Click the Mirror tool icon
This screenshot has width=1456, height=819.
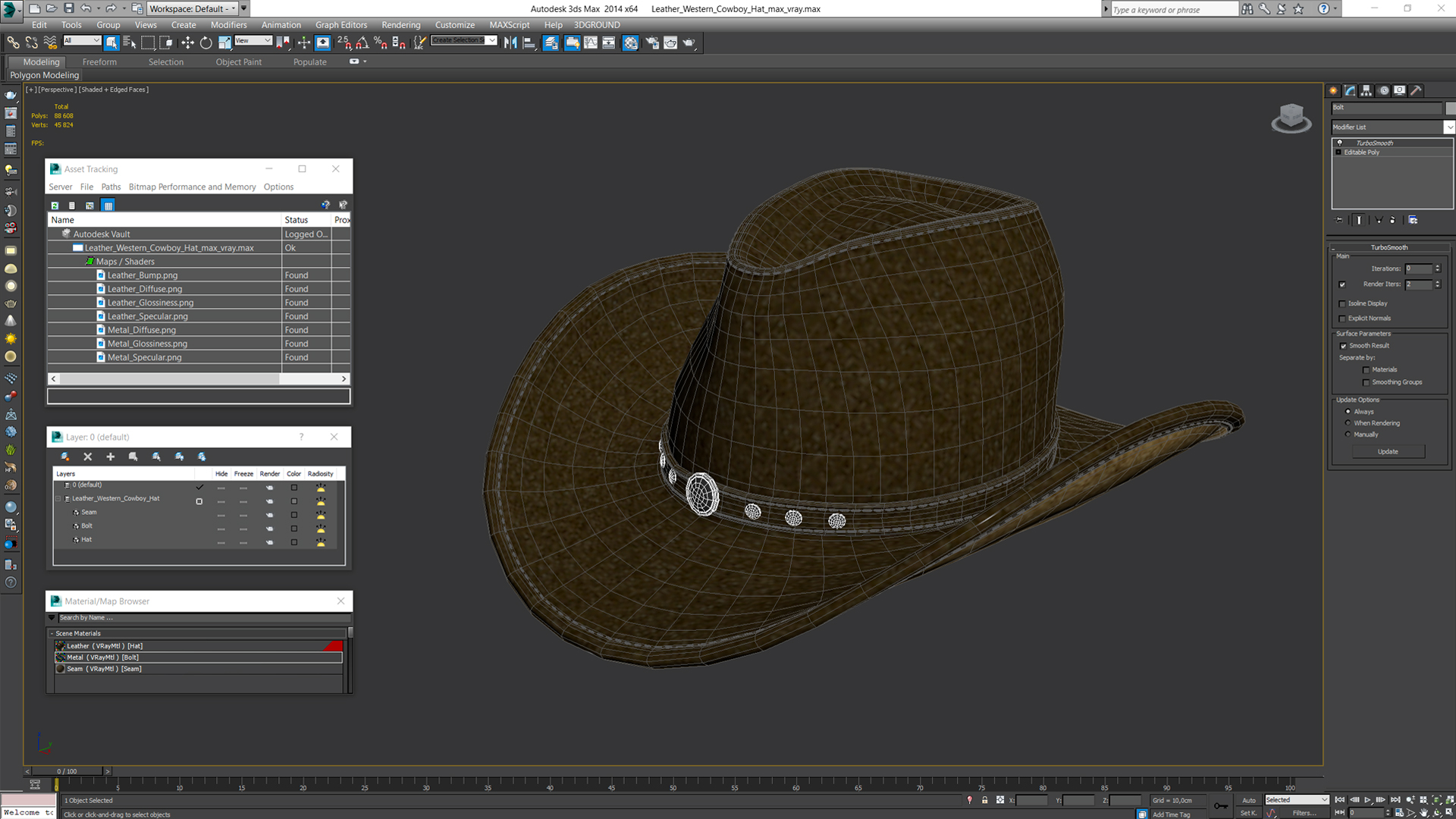(x=510, y=42)
